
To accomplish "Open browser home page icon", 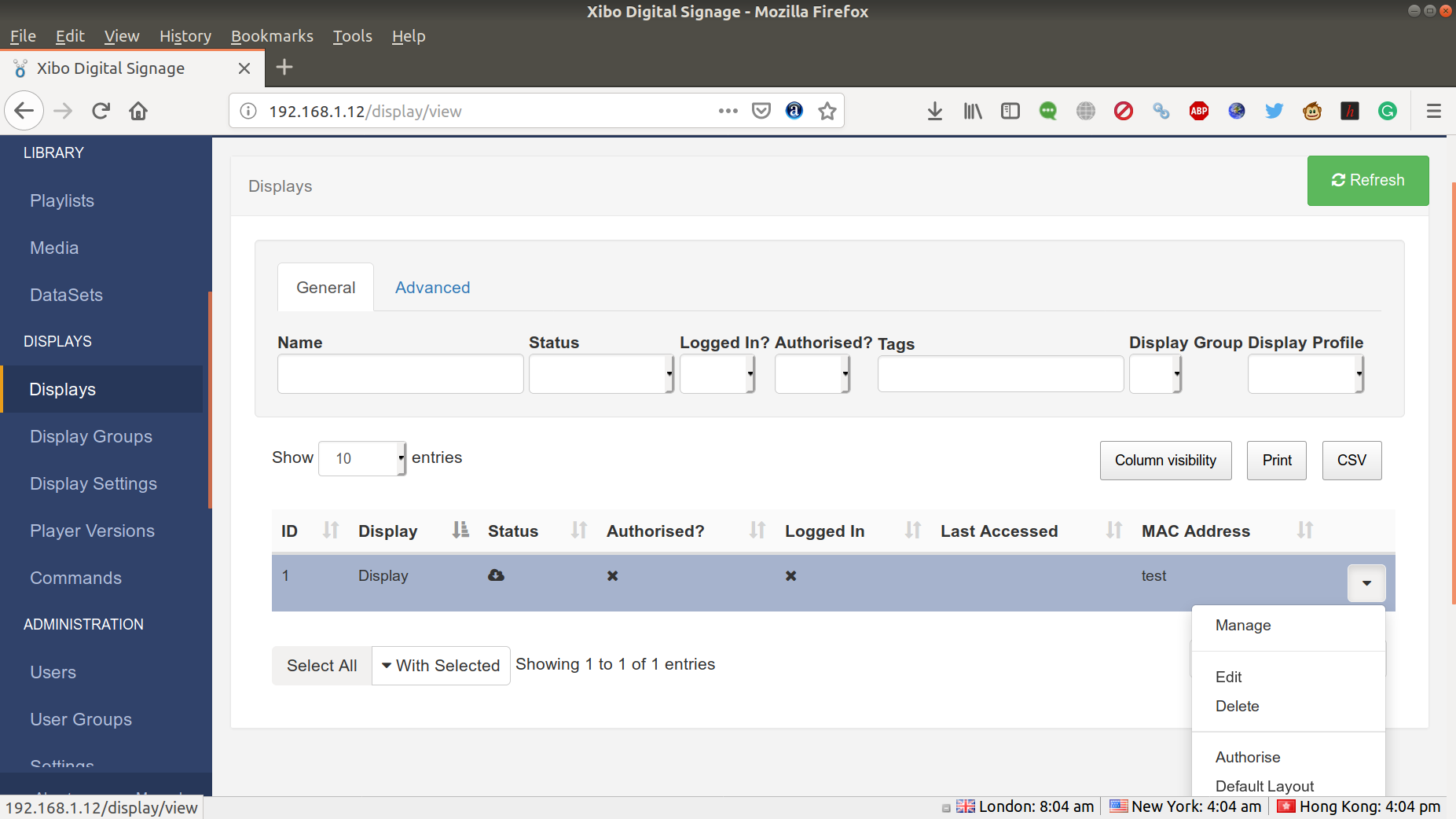I will 138,111.
